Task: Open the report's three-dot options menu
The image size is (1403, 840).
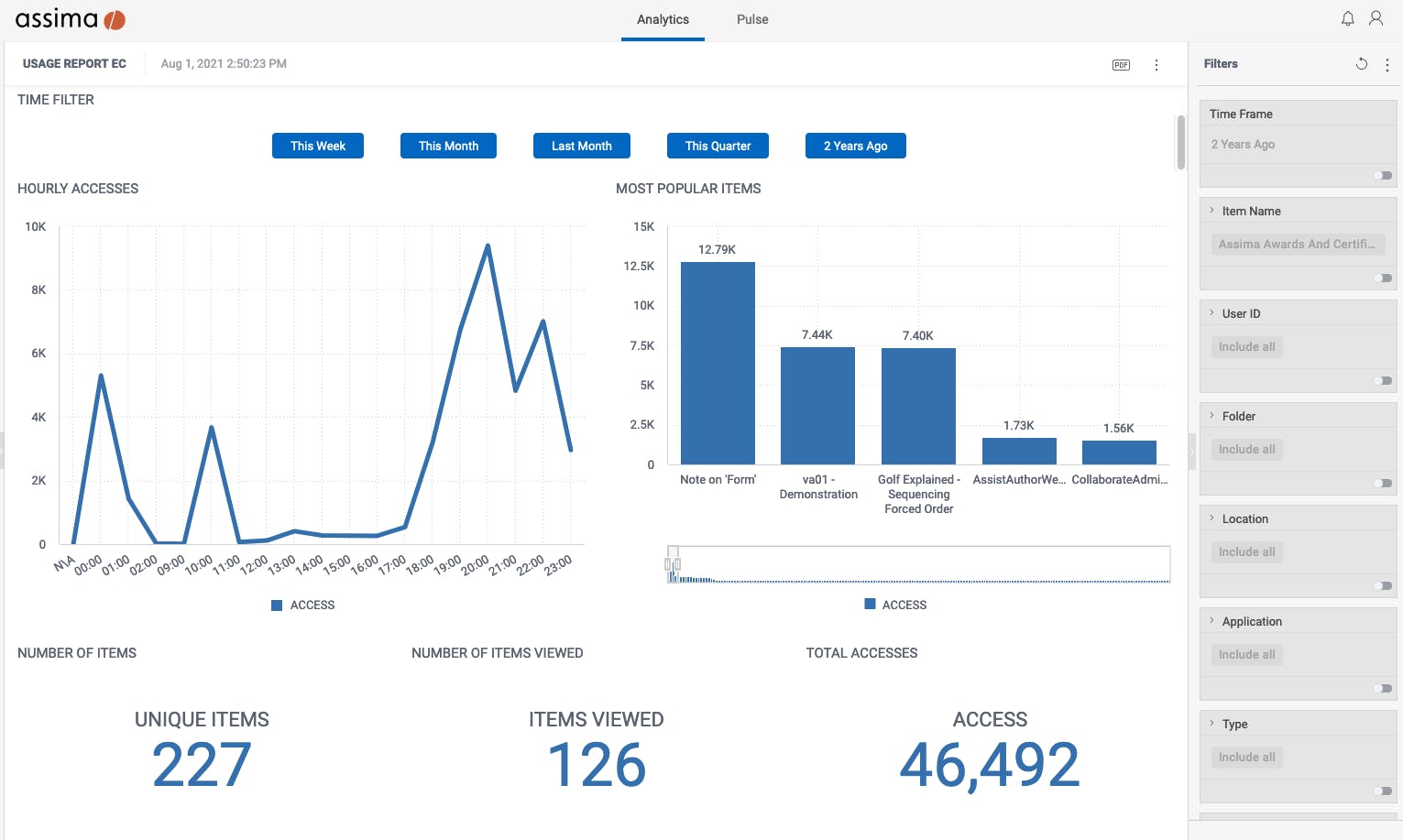Action: [1156, 65]
